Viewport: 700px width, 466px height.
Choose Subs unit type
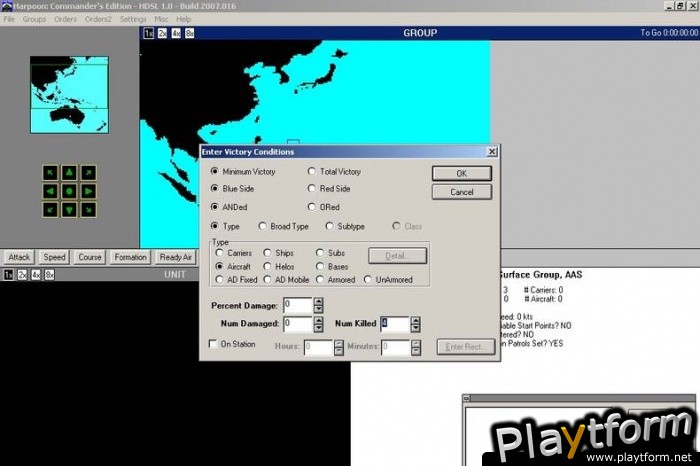[x=330, y=253]
